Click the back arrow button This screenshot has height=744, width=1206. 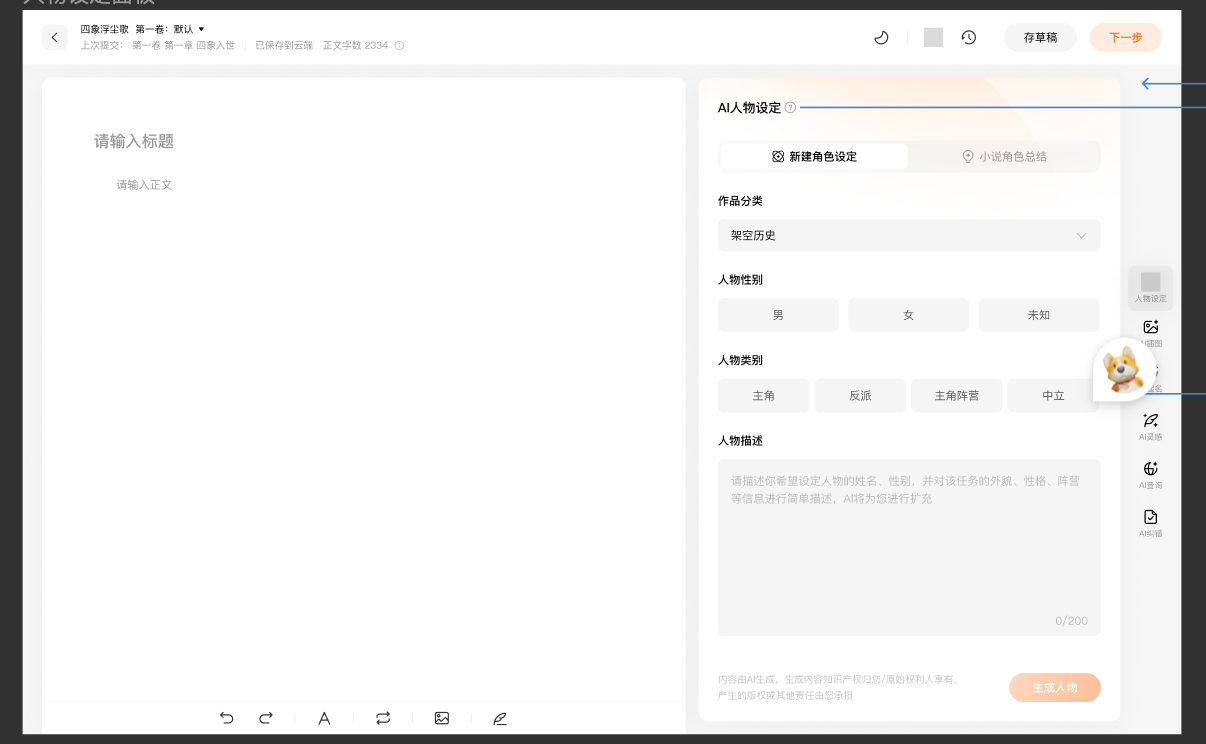coord(55,38)
